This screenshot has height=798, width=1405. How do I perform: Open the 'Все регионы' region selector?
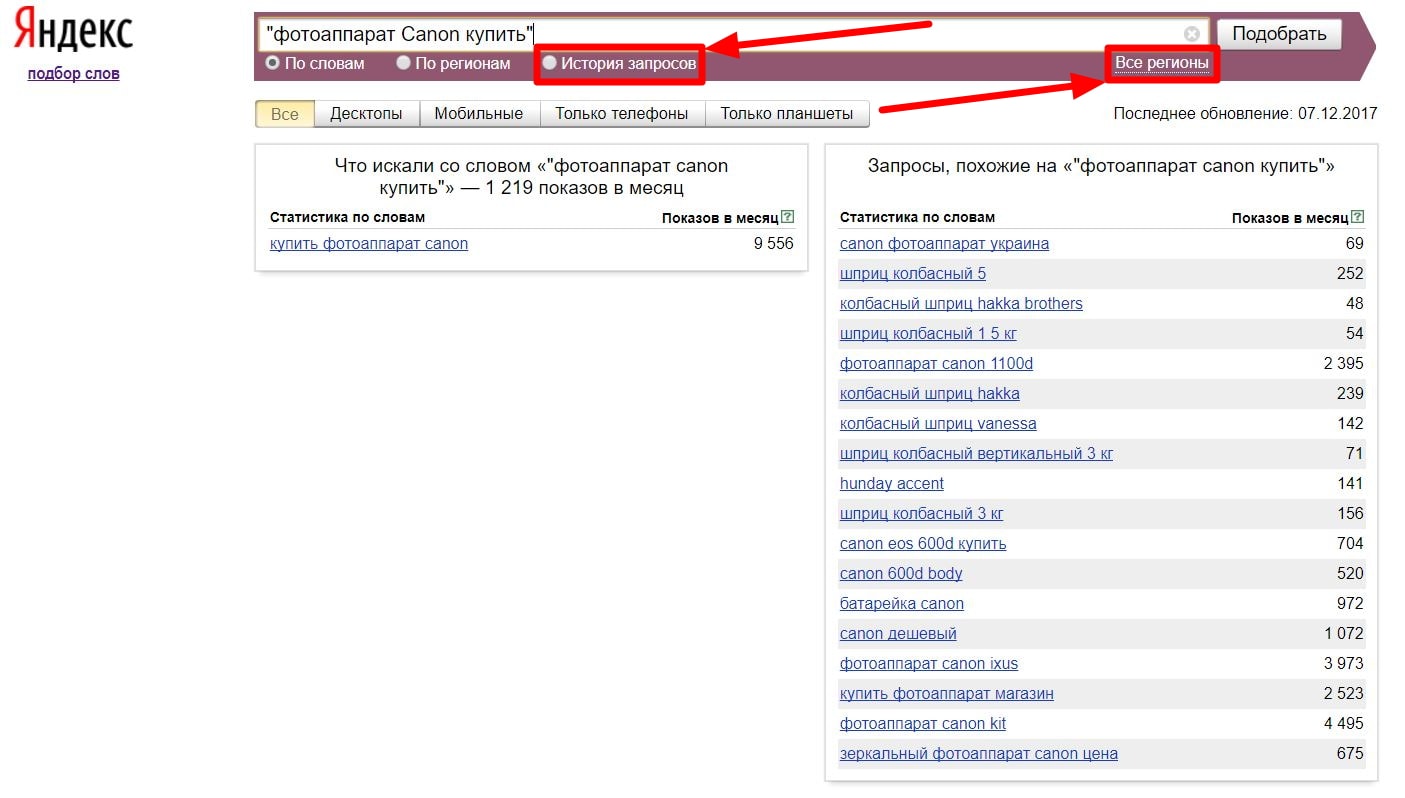[1162, 63]
